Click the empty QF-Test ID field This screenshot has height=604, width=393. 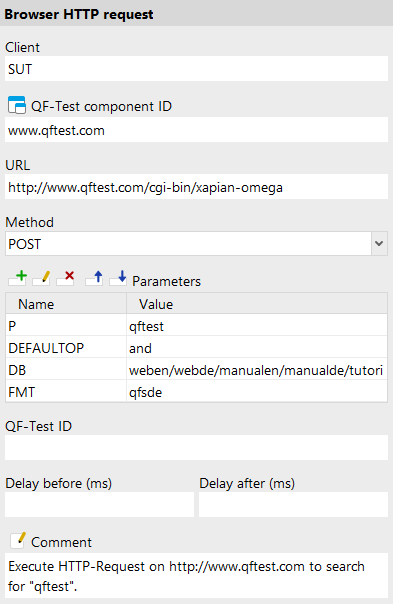click(196, 448)
